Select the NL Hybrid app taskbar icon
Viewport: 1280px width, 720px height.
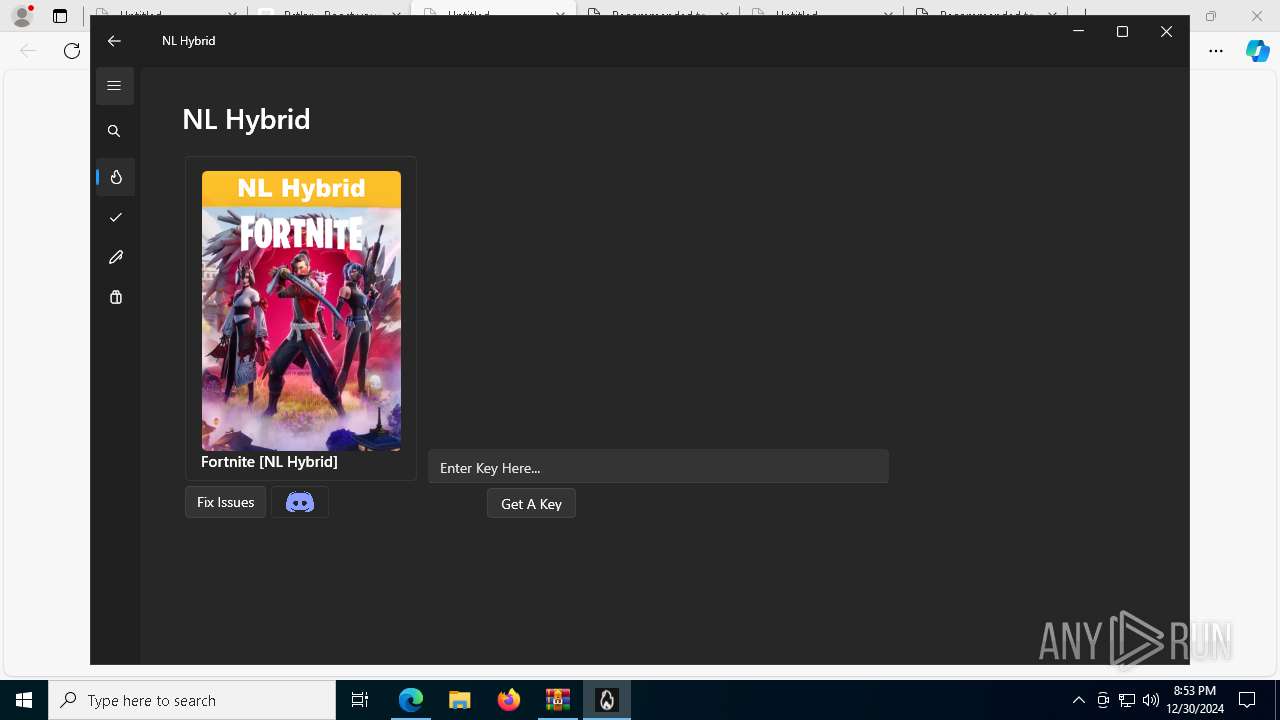[607, 700]
